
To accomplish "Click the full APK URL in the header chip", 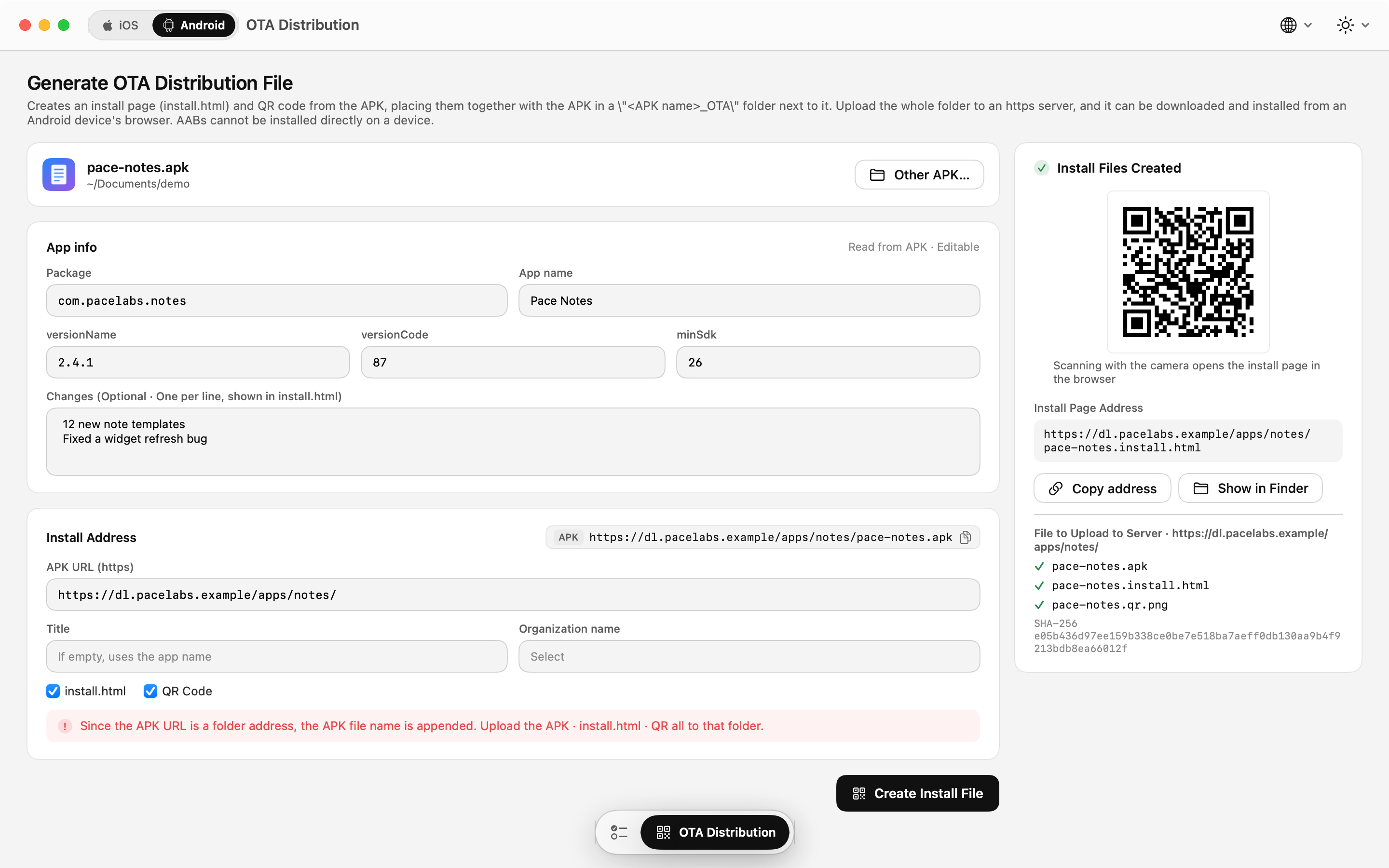I will tap(771, 537).
